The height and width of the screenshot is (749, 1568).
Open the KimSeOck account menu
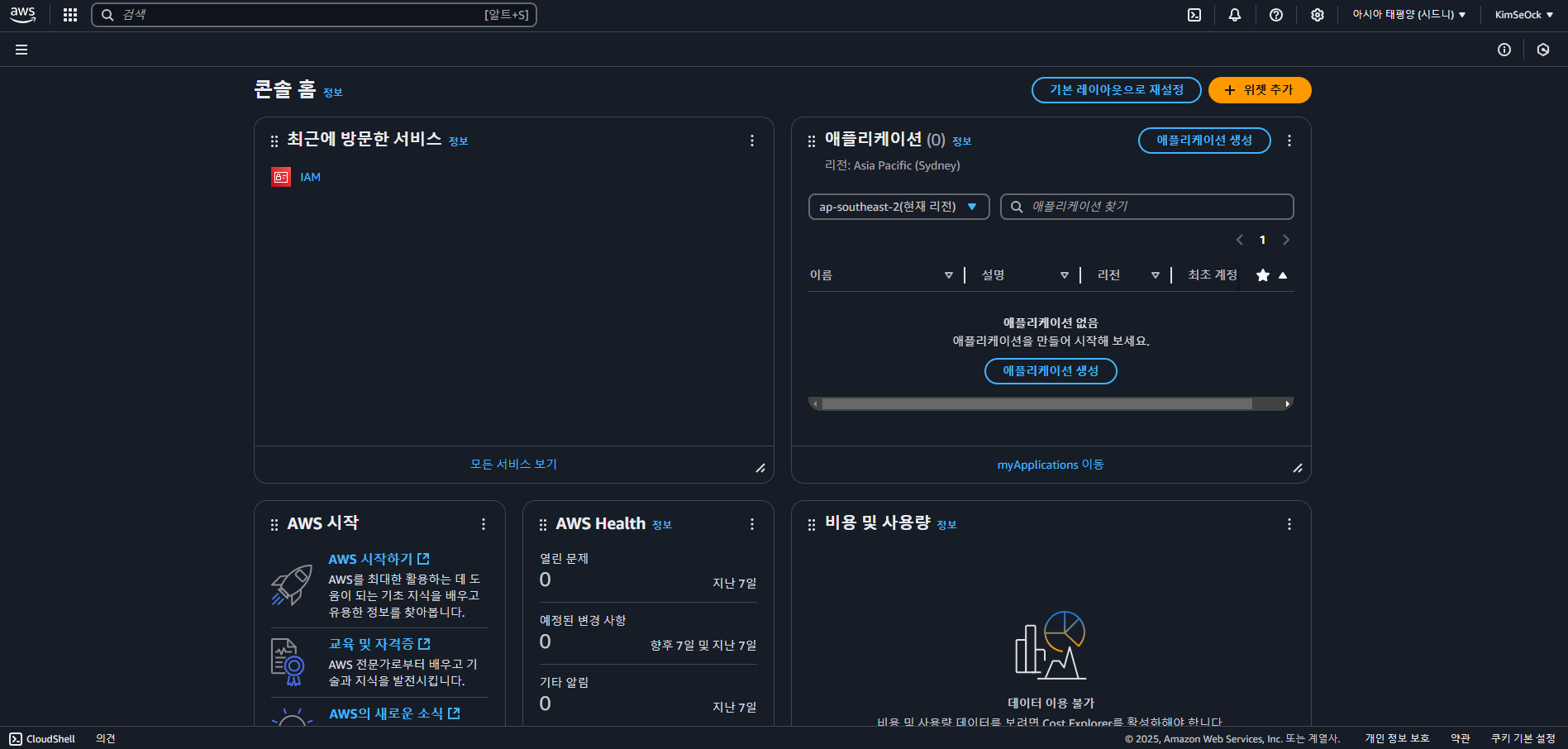pyautogui.click(x=1523, y=15)
